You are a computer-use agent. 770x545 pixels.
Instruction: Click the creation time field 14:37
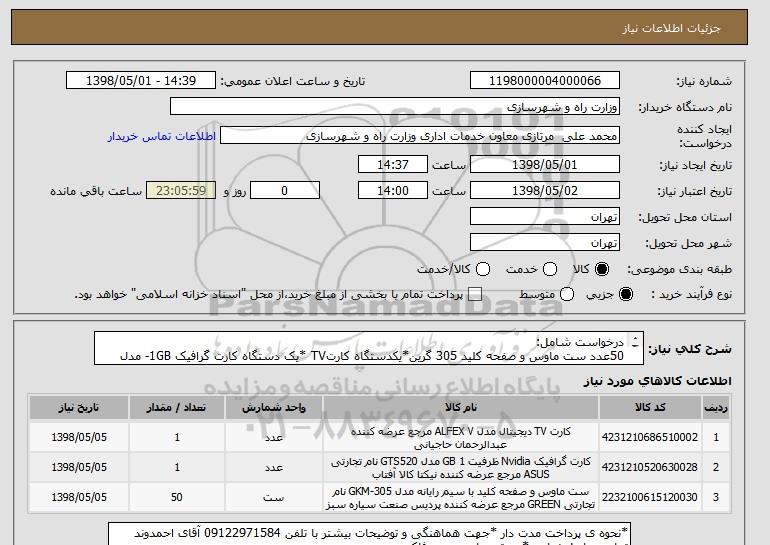pyautogui.click(x=393, y=164)
